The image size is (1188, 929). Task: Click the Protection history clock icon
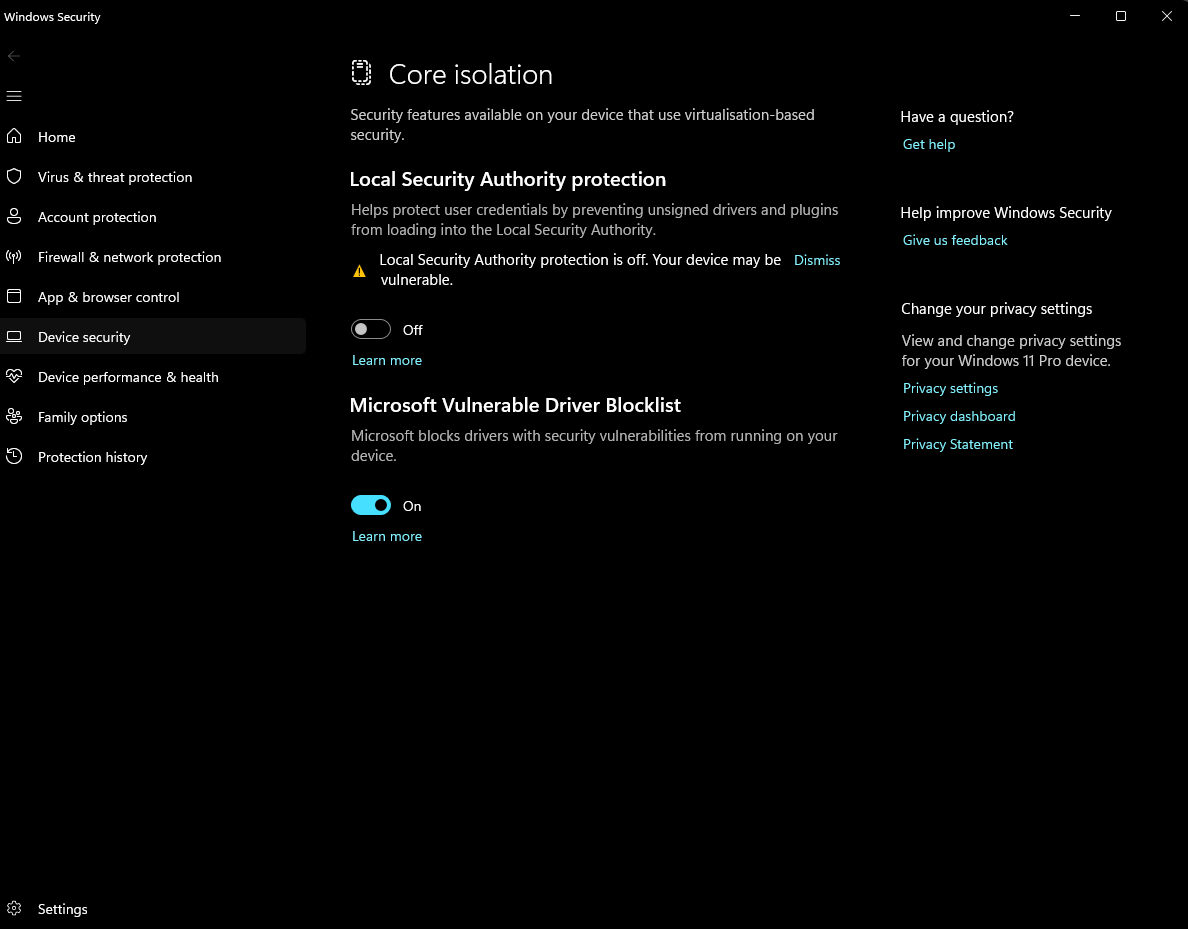[14, 457]
